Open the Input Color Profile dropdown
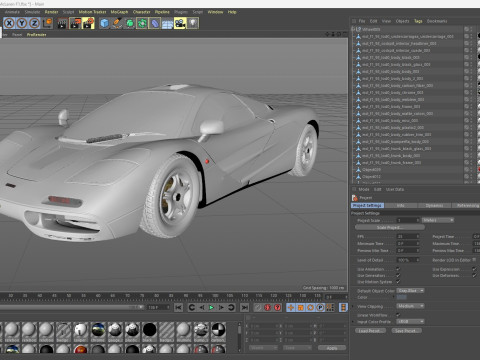The image size is (480, 360). coord(410,322)
